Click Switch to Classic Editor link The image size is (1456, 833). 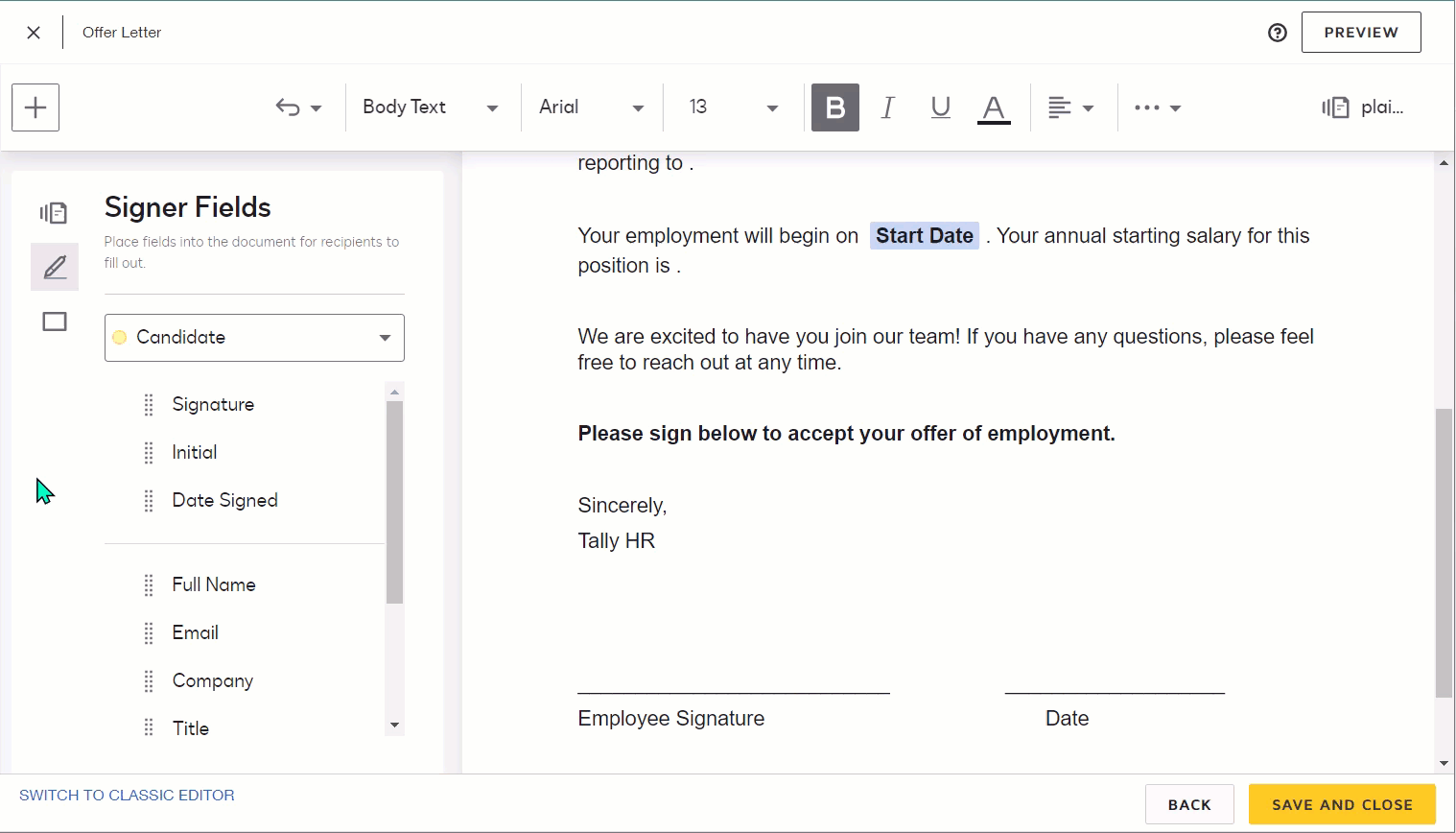coord(127,796)
